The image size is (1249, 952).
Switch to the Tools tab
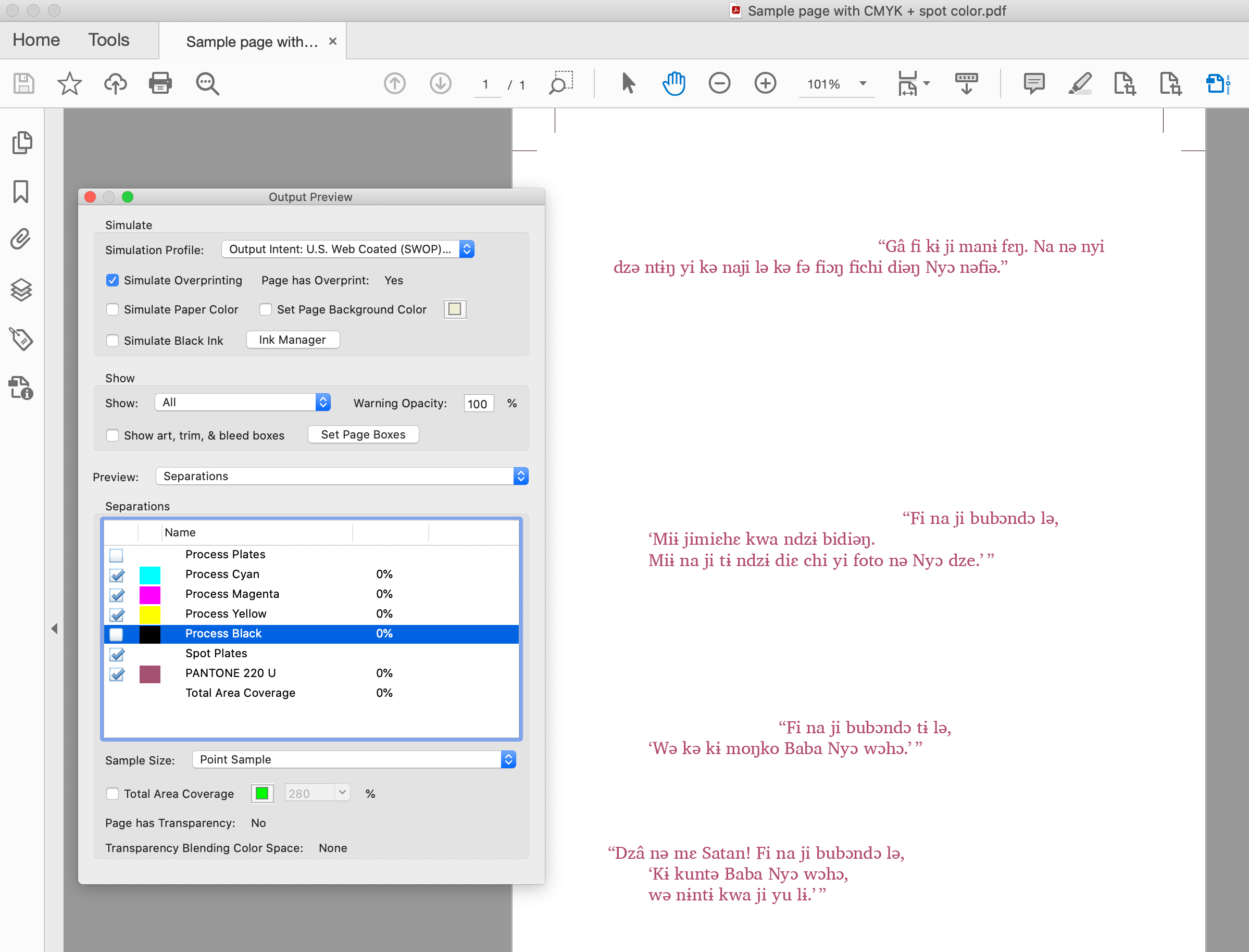[x=108, y=40]
